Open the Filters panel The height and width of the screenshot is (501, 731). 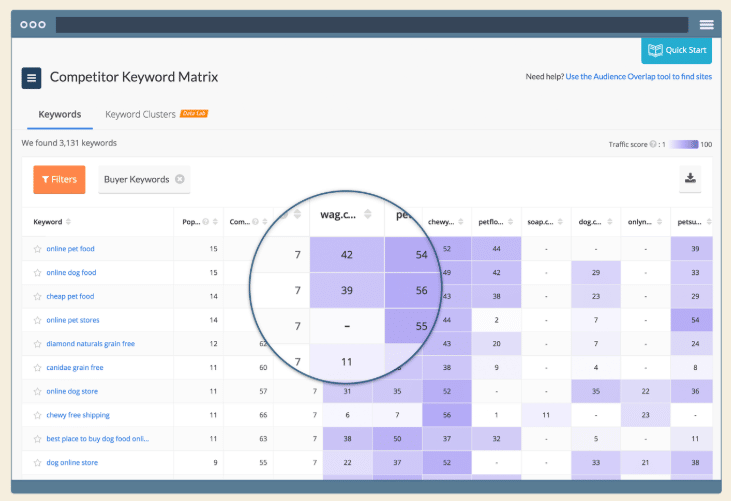[x=59, y=179]
